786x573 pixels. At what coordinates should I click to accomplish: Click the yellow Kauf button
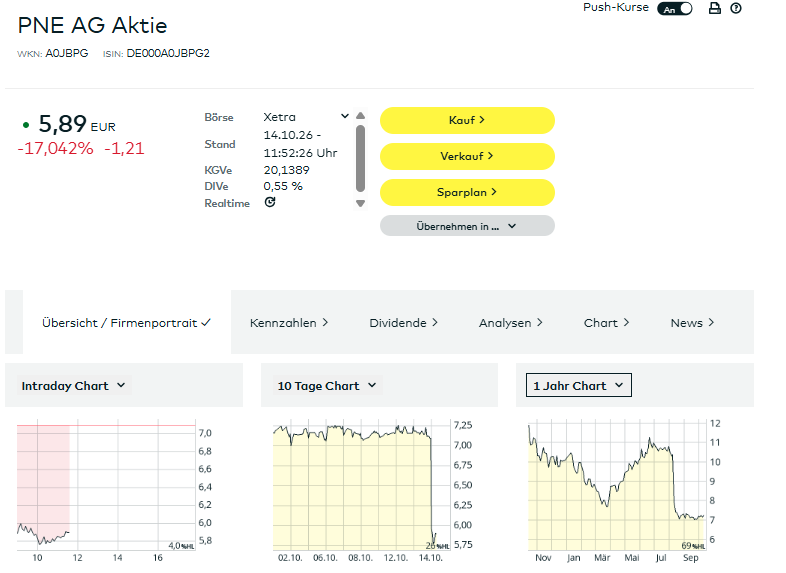[x=467, y=120]
